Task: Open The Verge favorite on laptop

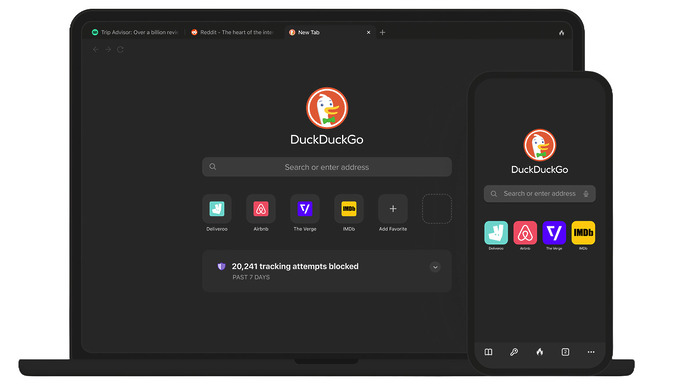Action: 304,209
